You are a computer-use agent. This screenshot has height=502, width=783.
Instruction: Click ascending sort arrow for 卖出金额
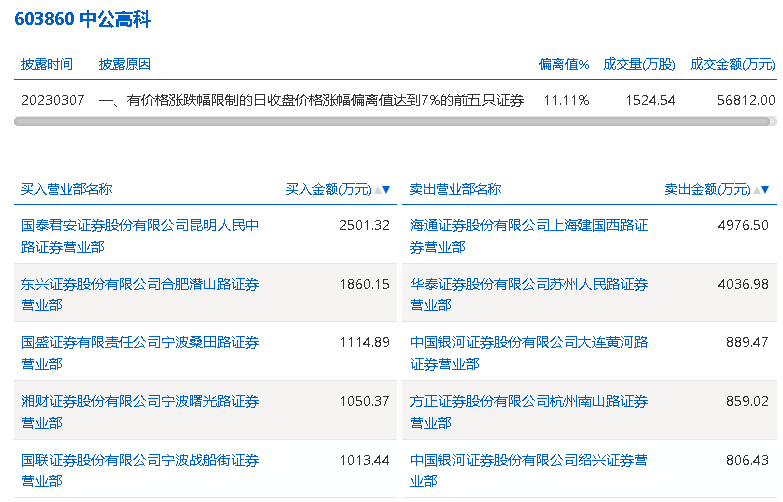point(755,189)
